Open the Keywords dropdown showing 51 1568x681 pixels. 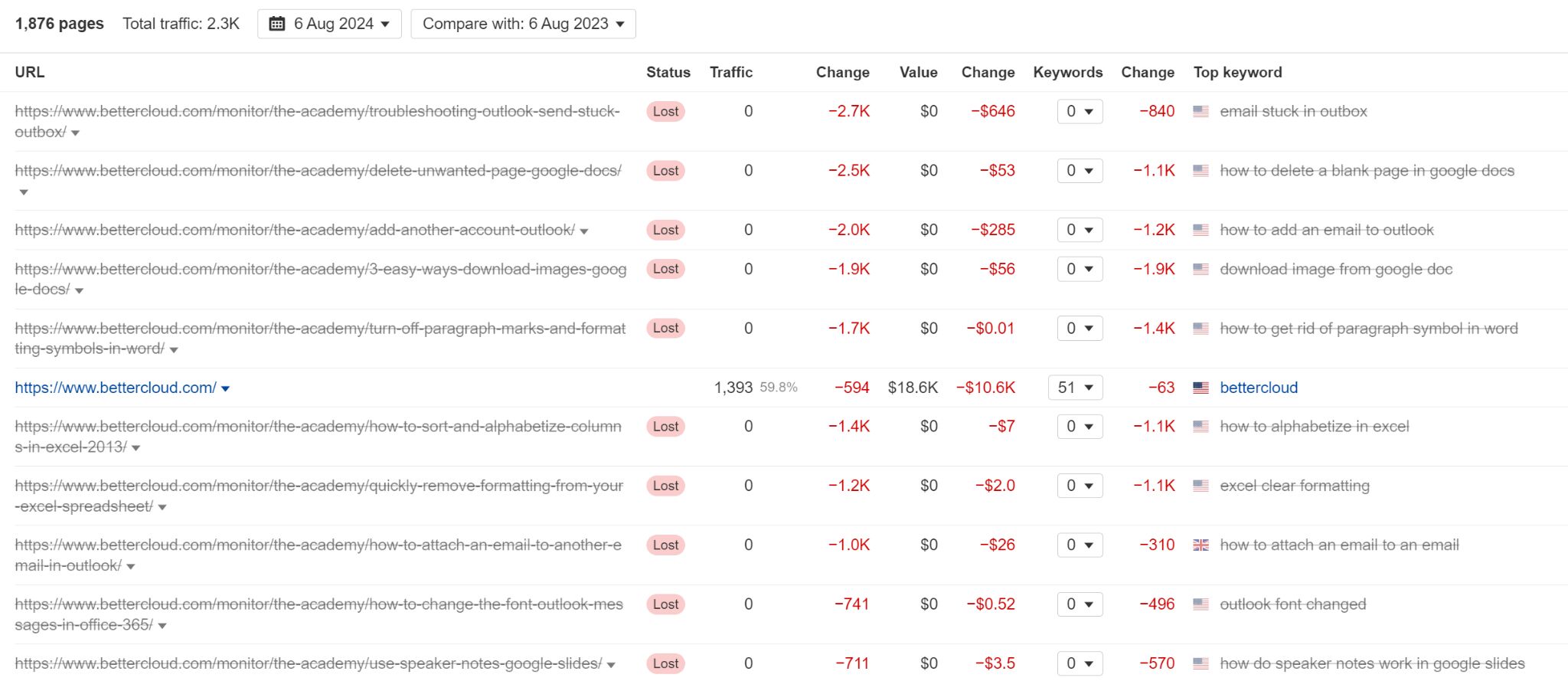pos(1076,388)
